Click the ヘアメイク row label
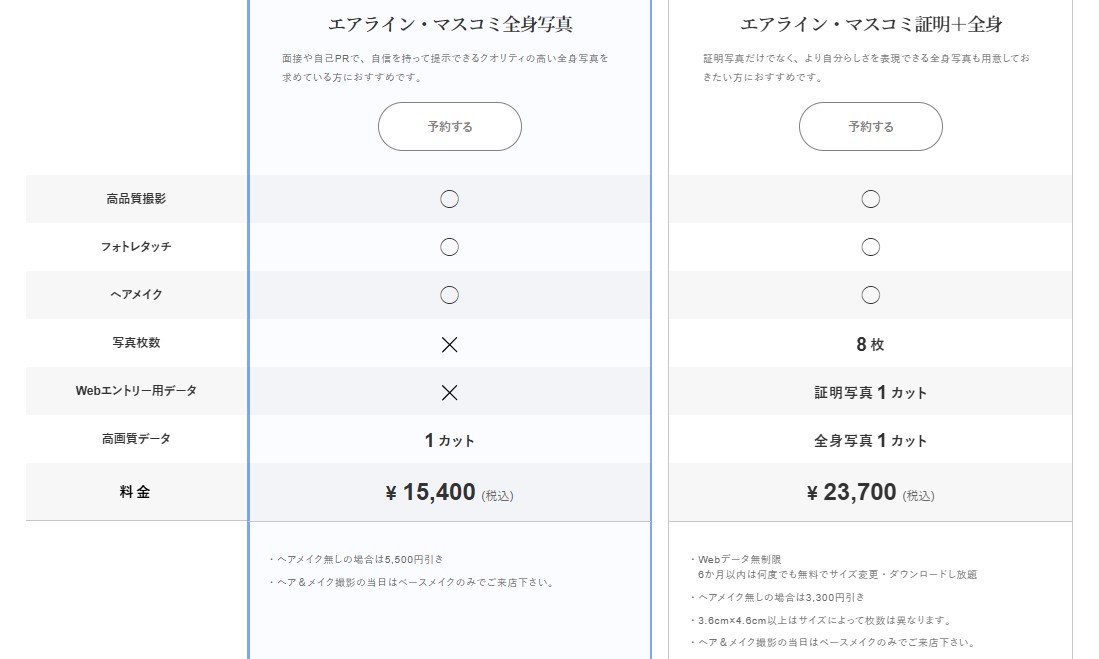Image resolution: width=1099 pixels, height=659 pixels. (134, 294)
